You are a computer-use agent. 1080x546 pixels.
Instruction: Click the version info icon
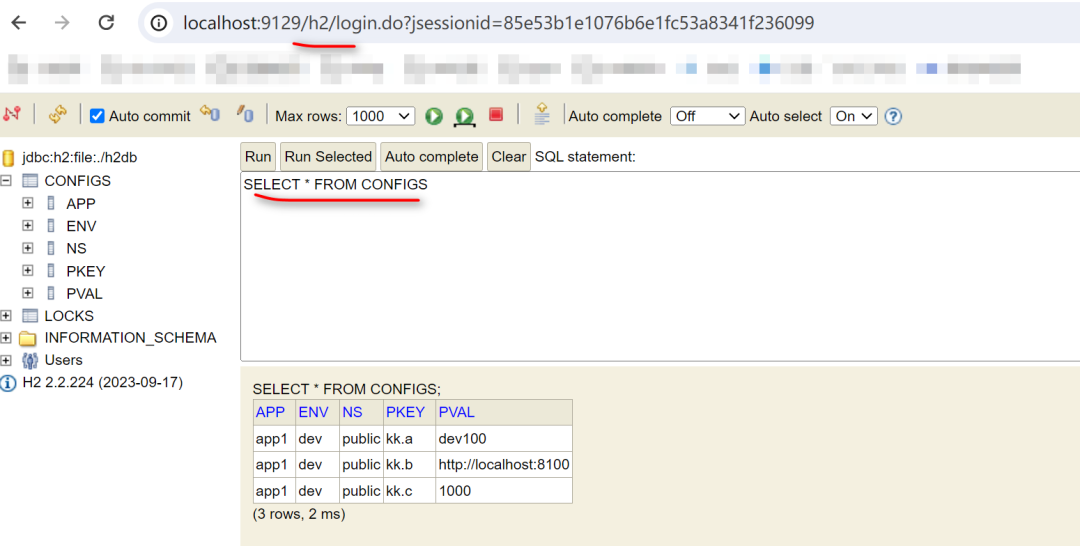pos(8,384)
